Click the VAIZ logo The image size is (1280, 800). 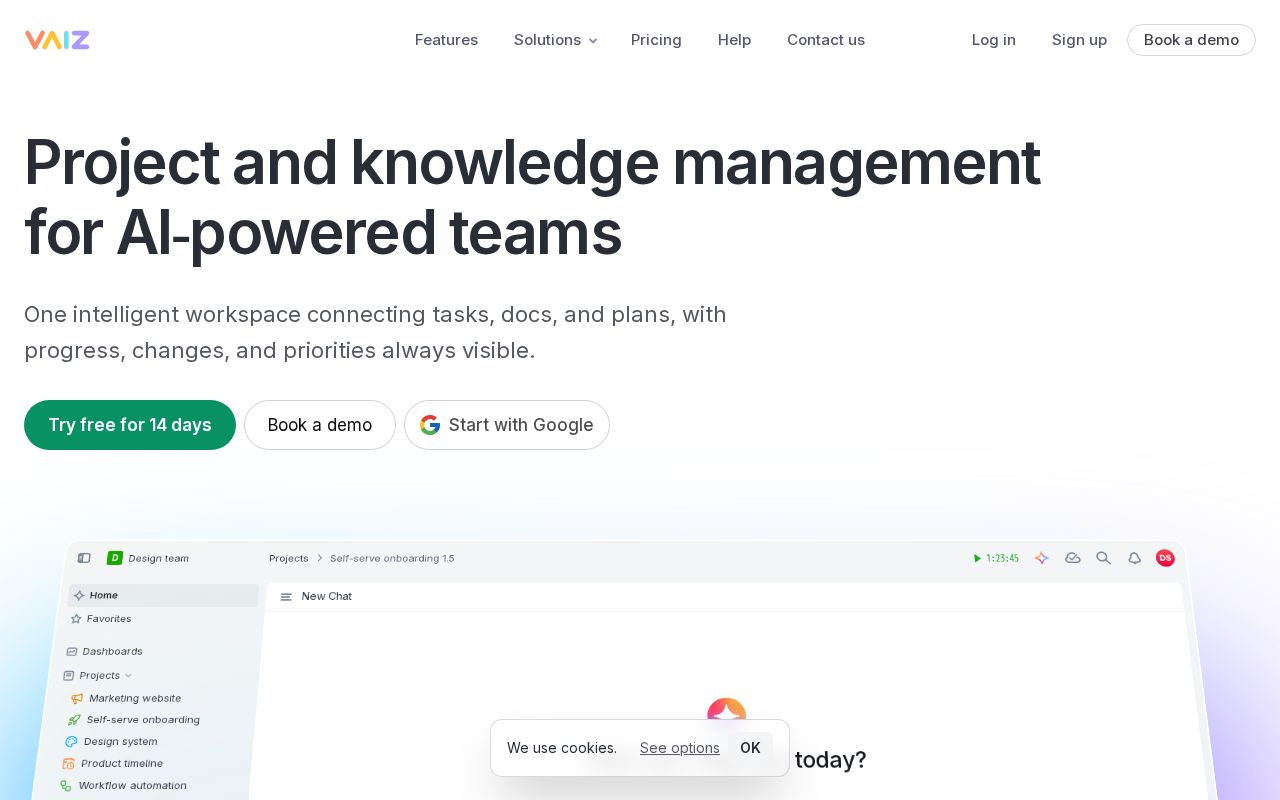(x=57, y=40)
